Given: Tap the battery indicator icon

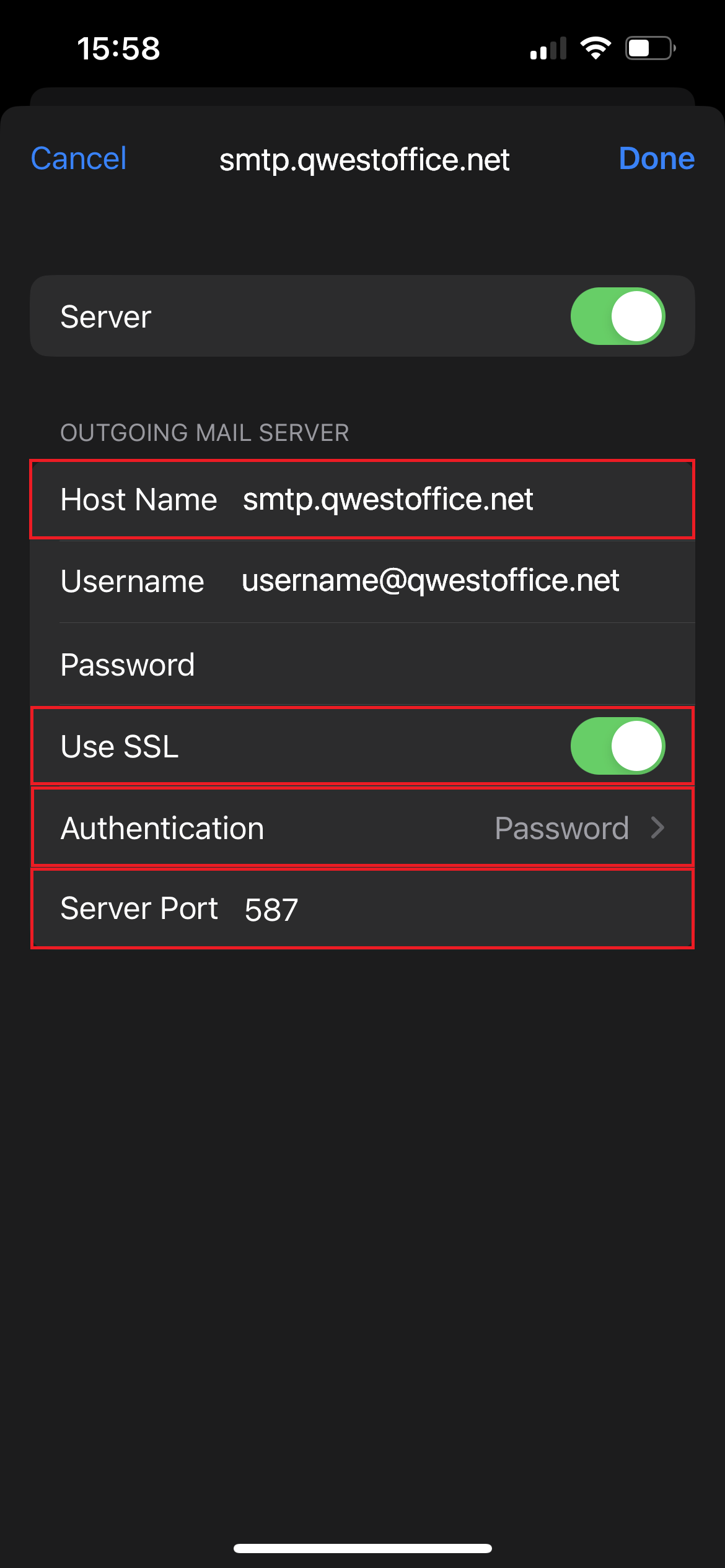Looking at the screenshot, I should [650, 48].
